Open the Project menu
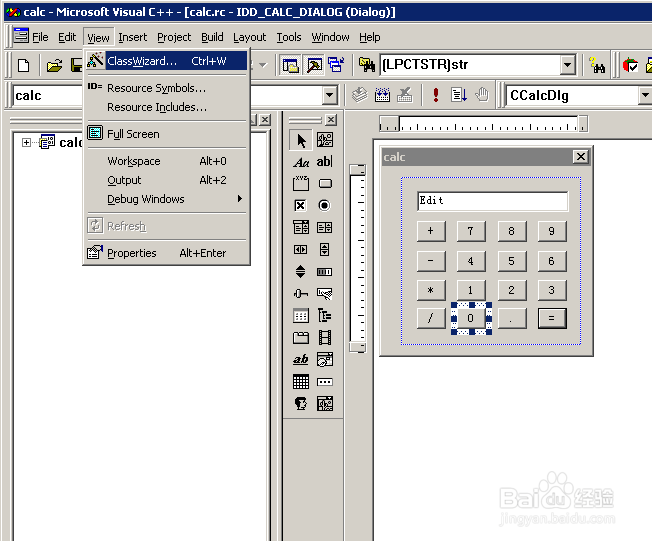The width and height of the screenshot is (652, 541). tap(174, 37)
